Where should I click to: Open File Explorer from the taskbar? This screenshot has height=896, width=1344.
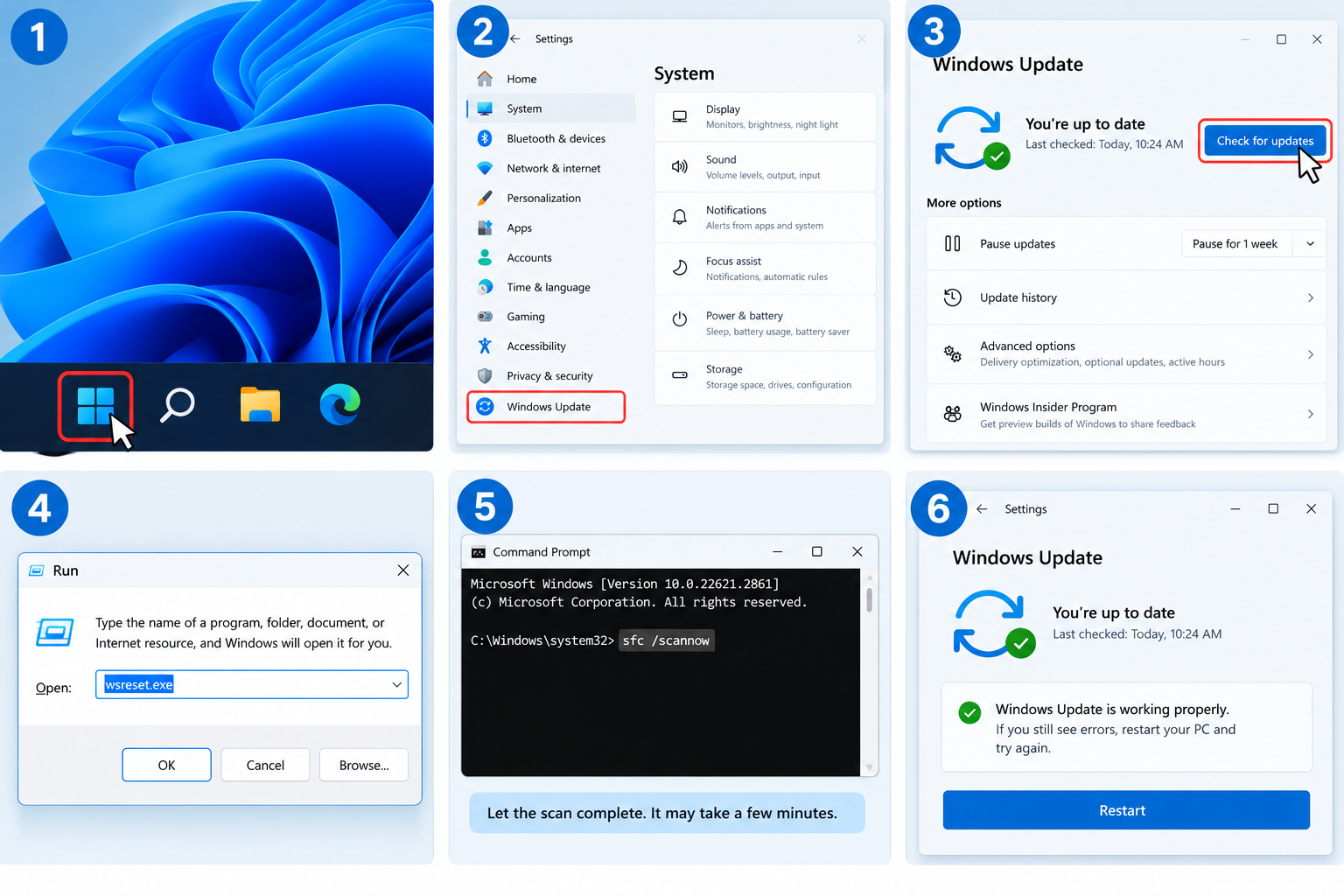click(260, 404)
